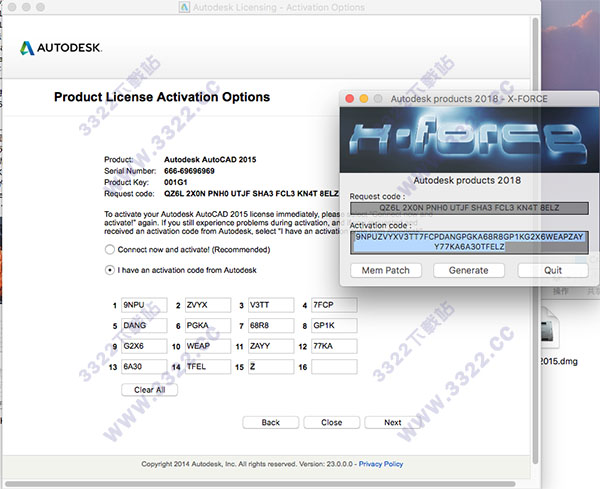Click the Clear All button
Screen dimensions: 600x489
pos(149,390)
